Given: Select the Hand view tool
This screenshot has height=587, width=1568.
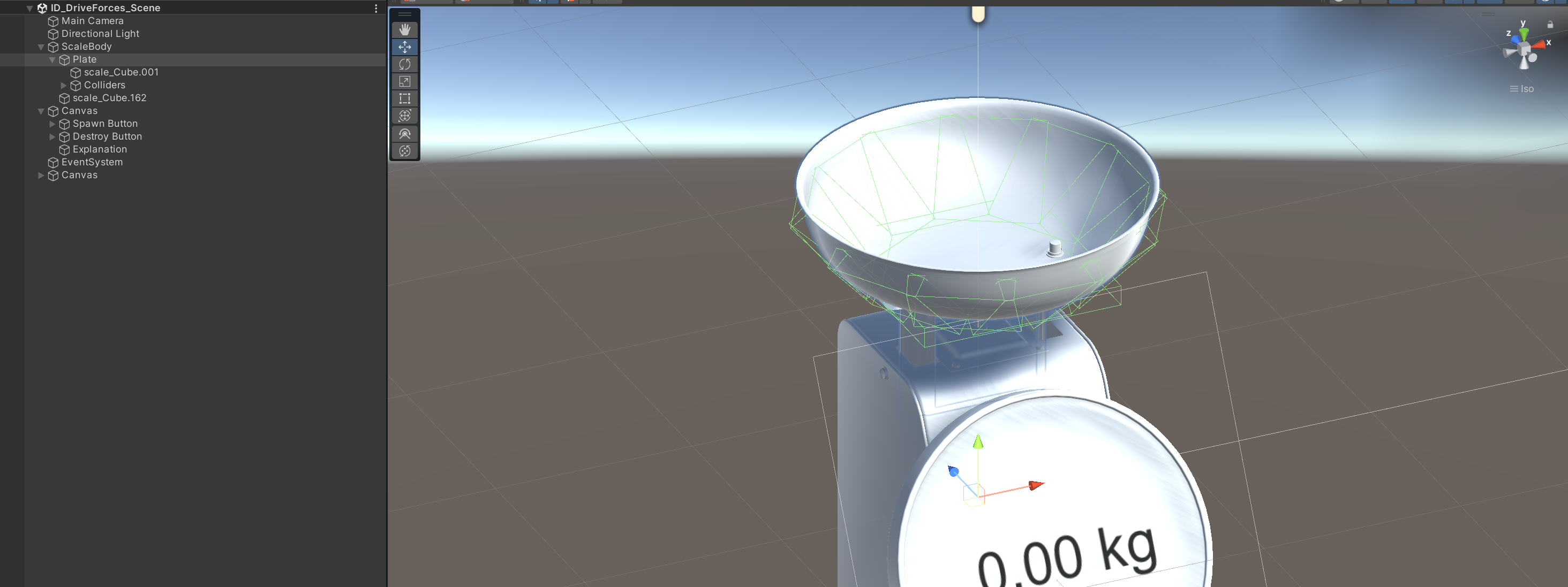Looking at the screenshot, I should 404,29.
